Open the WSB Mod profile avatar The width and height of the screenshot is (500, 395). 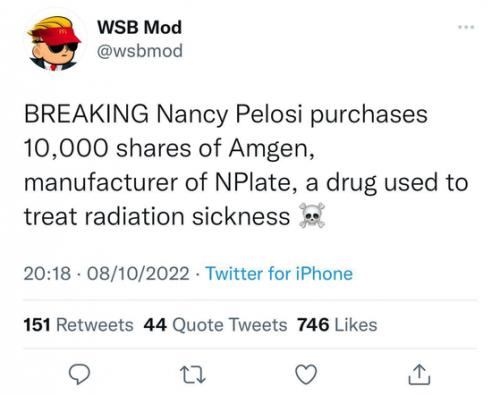click(54, 43)
